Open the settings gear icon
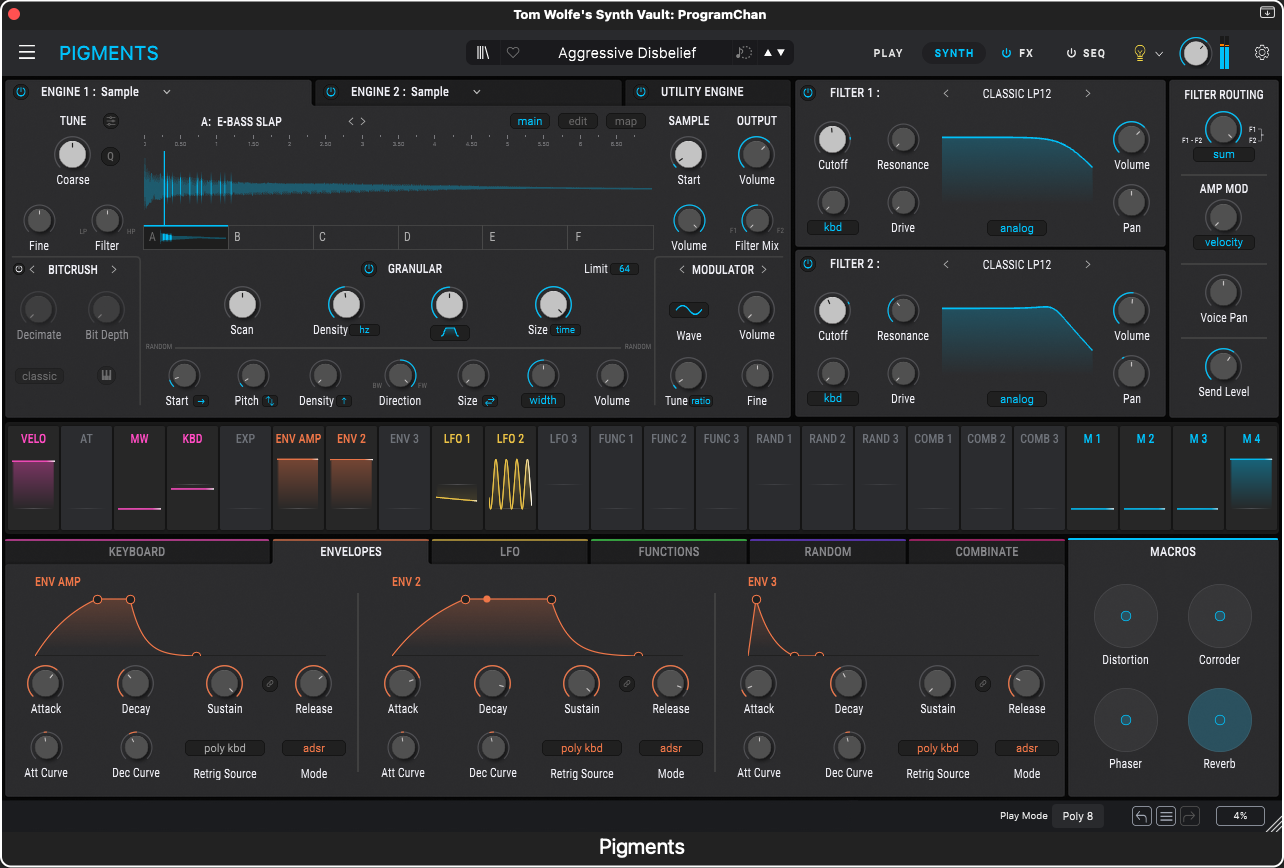Image resolution: width=1284 pixels, height=868 pixels. 1262,53
